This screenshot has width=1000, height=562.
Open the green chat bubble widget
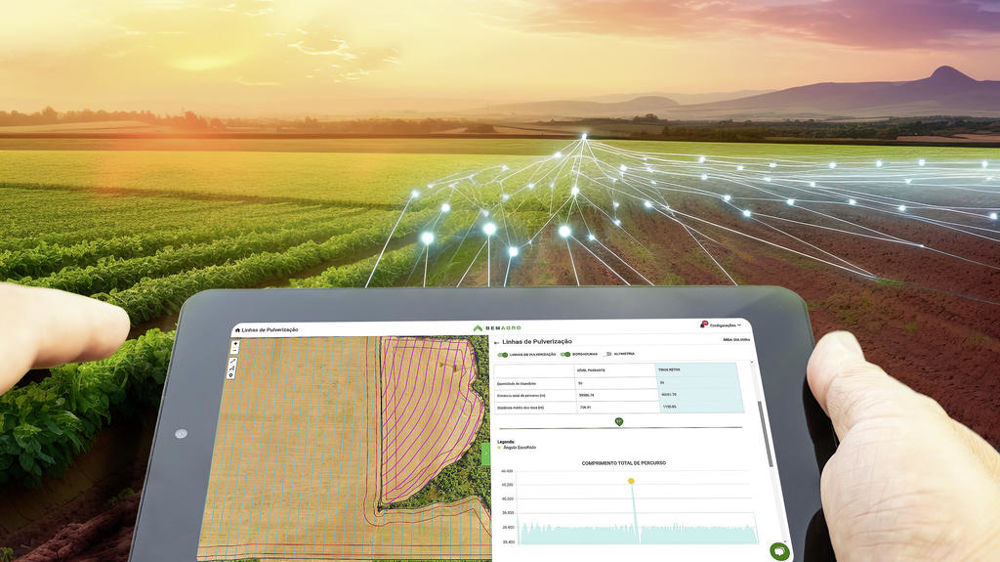[x=779, y=551]
